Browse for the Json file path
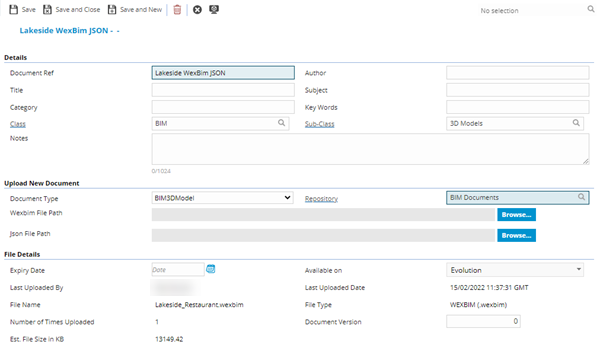600x364 pixels. click(516, 235)
